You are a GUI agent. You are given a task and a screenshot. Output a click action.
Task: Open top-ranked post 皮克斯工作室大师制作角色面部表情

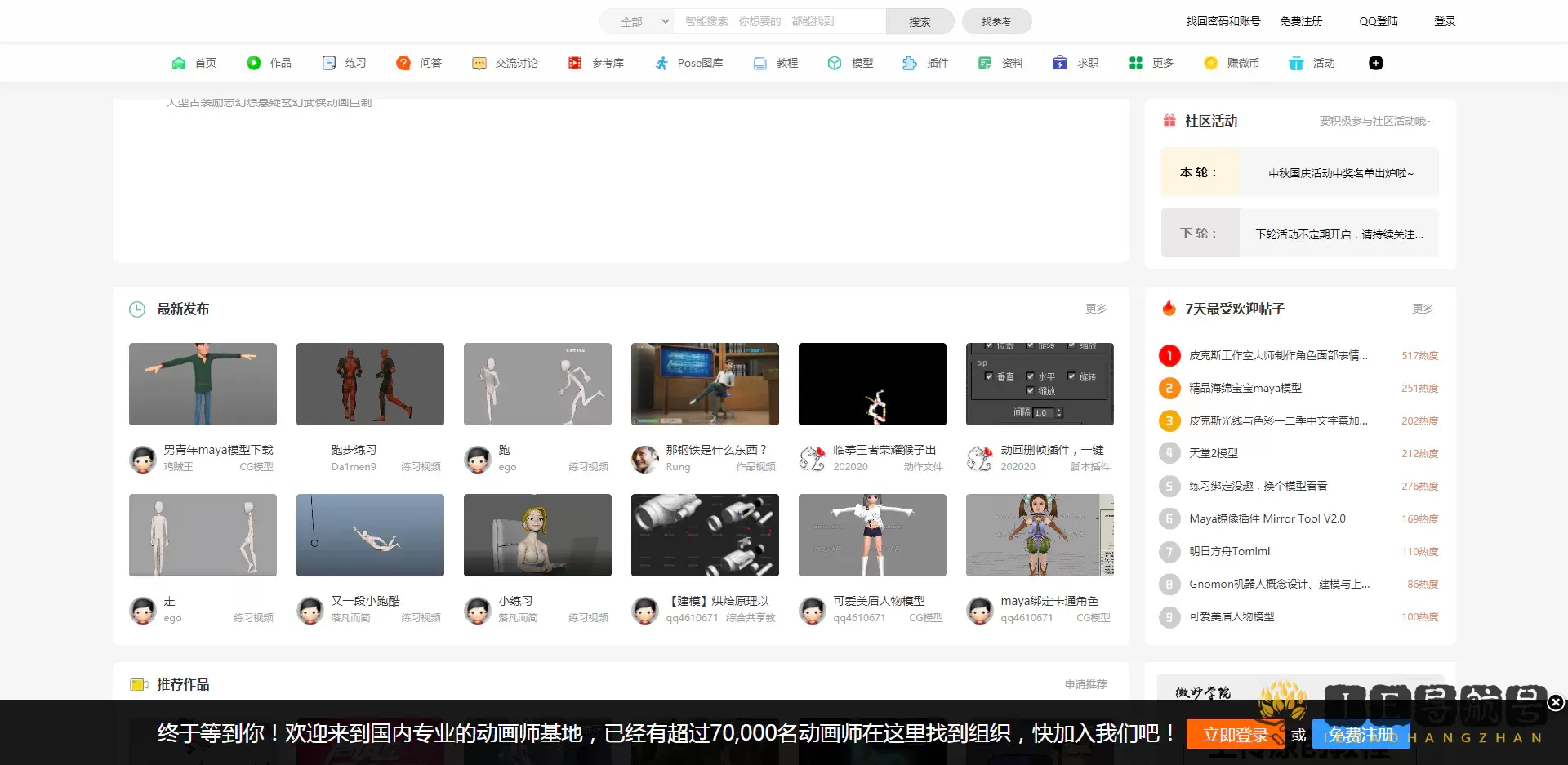(1277, 355)
